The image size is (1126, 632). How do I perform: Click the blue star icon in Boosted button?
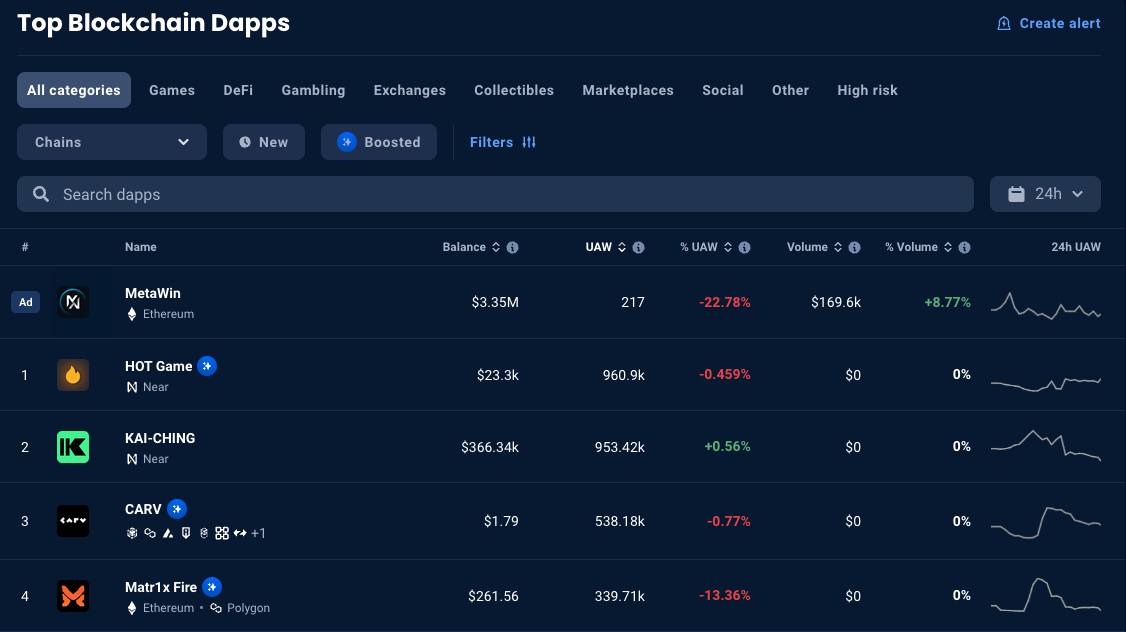click(x=347, y=142)
